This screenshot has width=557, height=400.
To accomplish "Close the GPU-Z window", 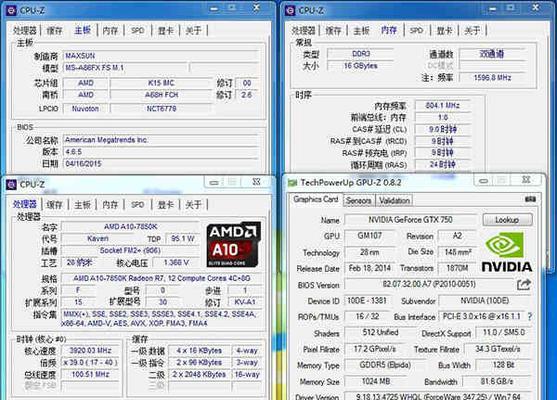I will 526,180.
